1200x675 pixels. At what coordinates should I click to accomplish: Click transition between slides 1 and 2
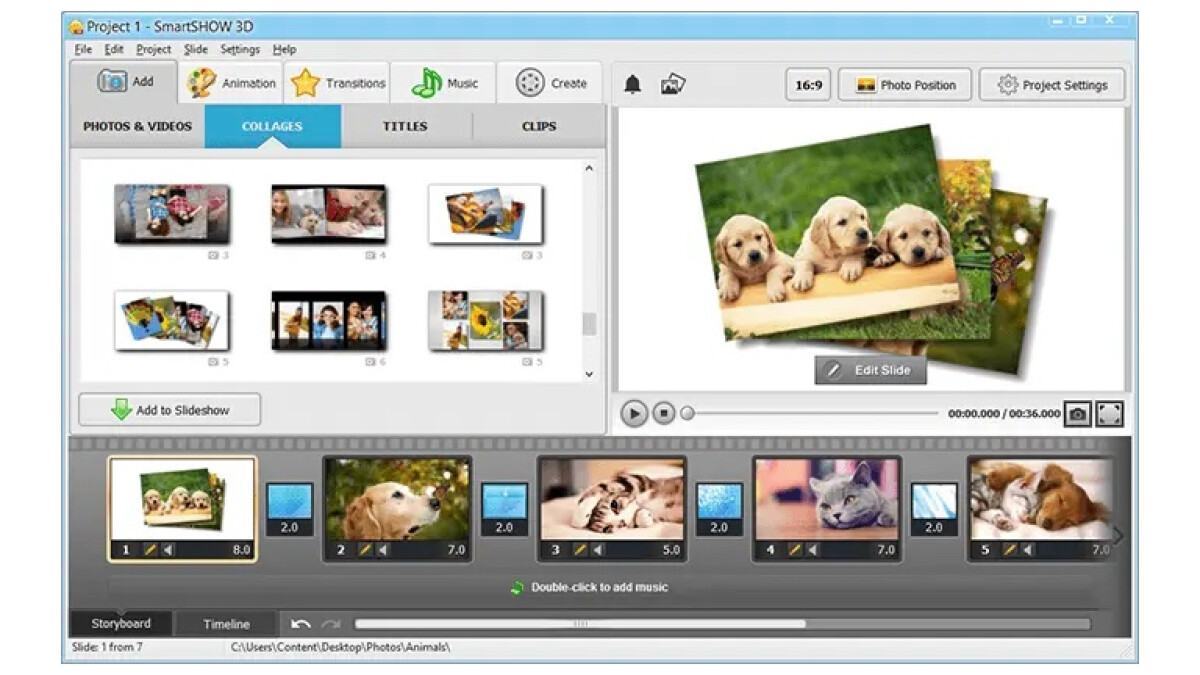click(x=290, y=509)
